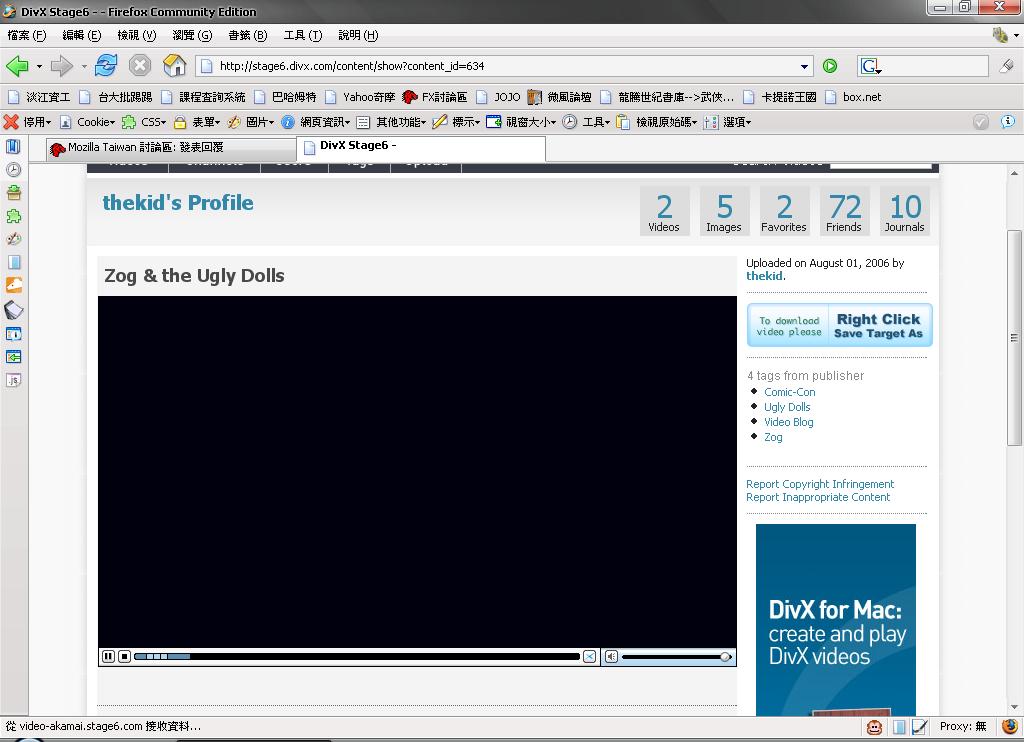Click the Right Click Save Target As button
The width and height of the screenshot is (1024, 742).
click(x=839, y=326)
